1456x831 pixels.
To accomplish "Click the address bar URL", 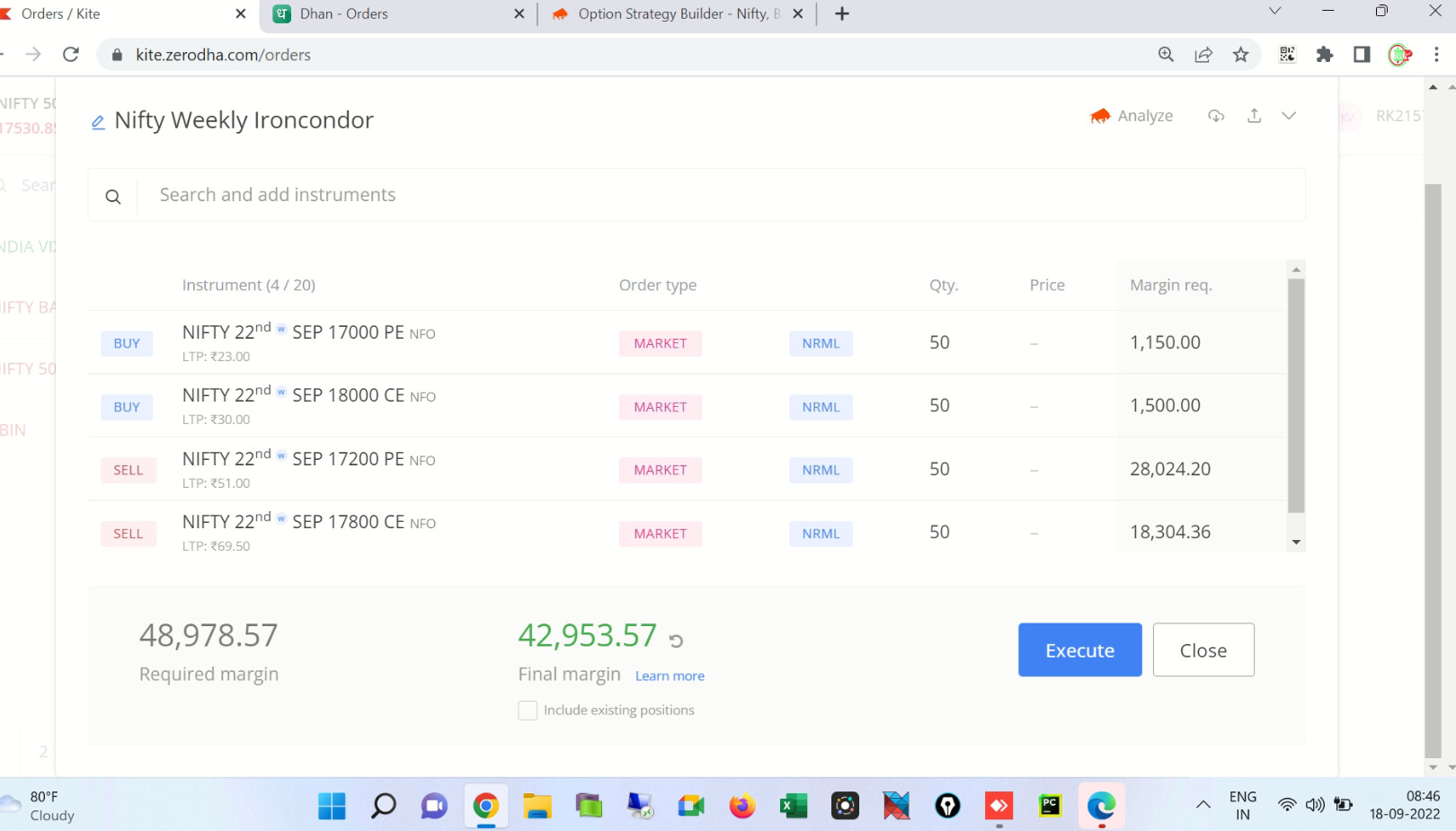I will coord(223,55).
